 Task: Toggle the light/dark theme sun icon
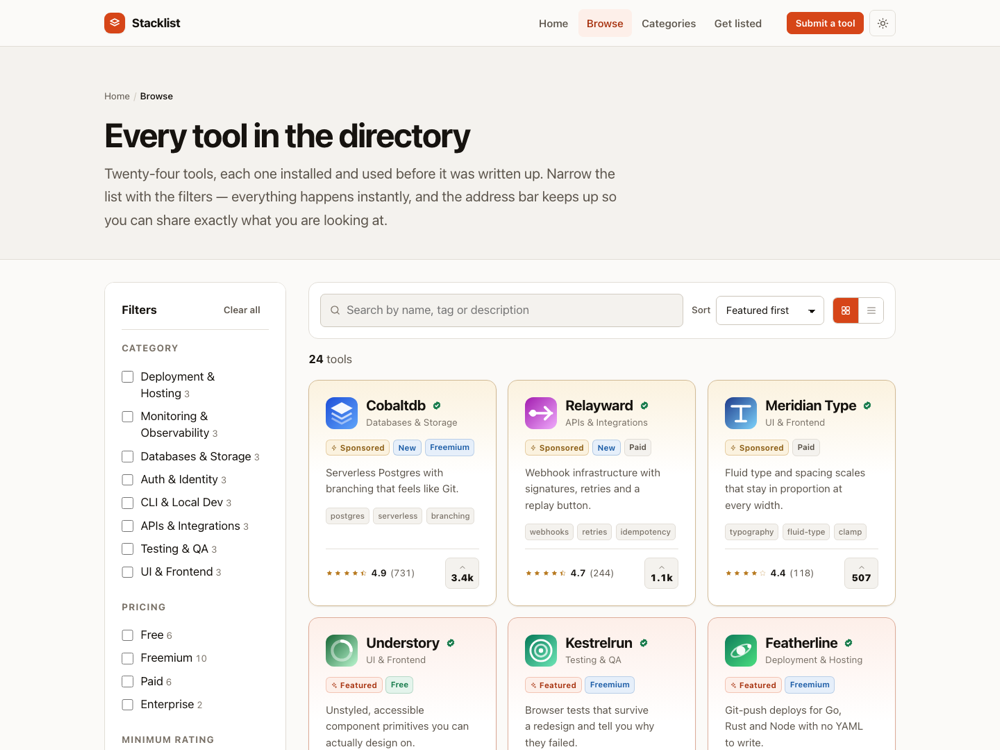(883, 24)
